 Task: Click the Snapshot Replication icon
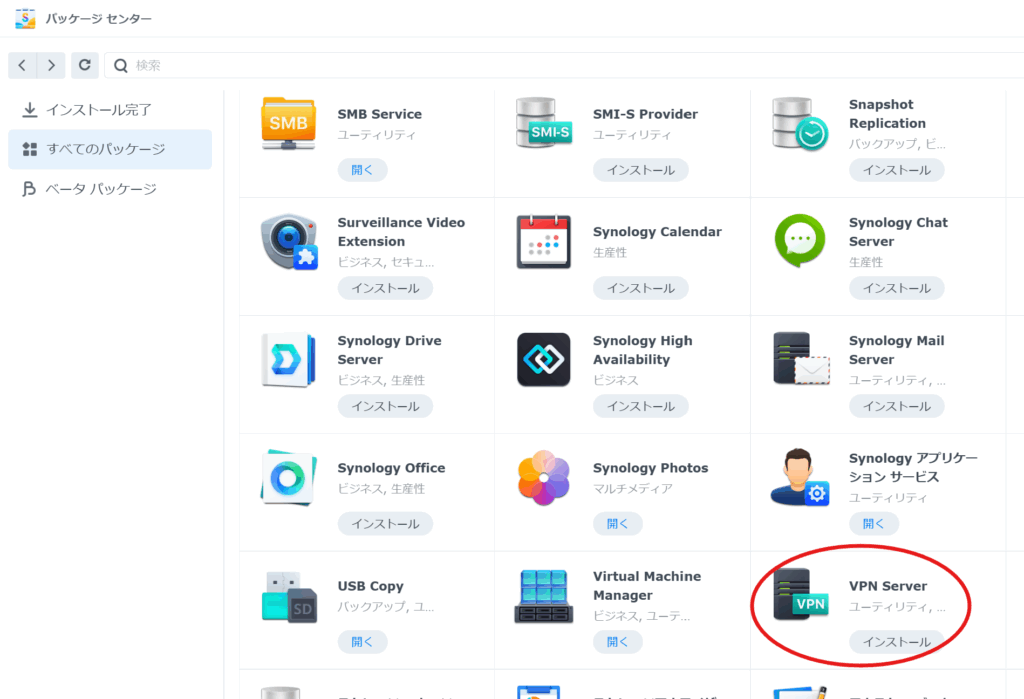[799, 123]
